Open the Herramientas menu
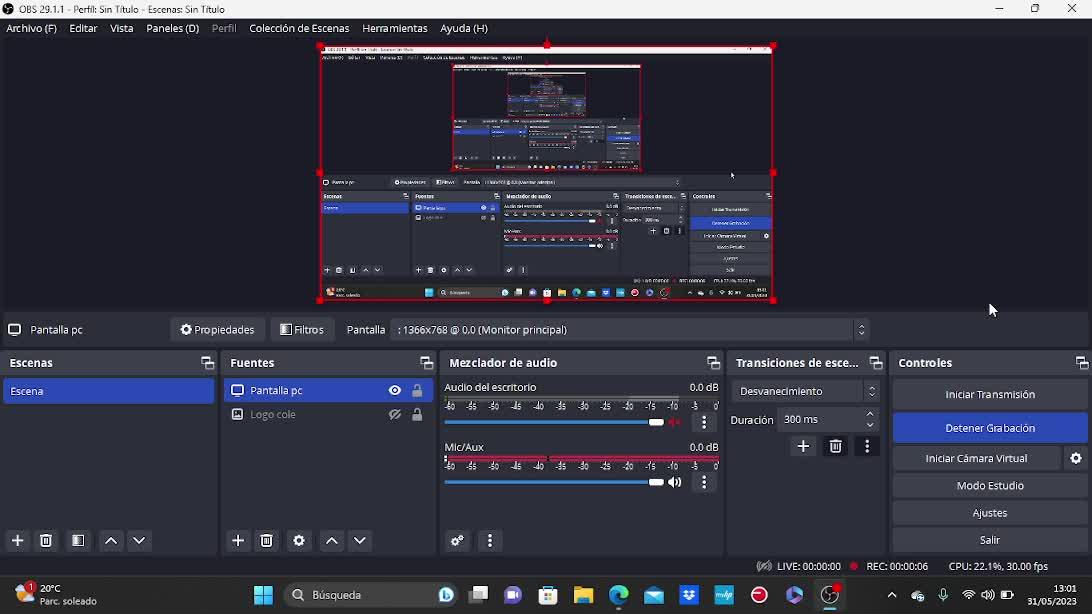 click(394, 29)
